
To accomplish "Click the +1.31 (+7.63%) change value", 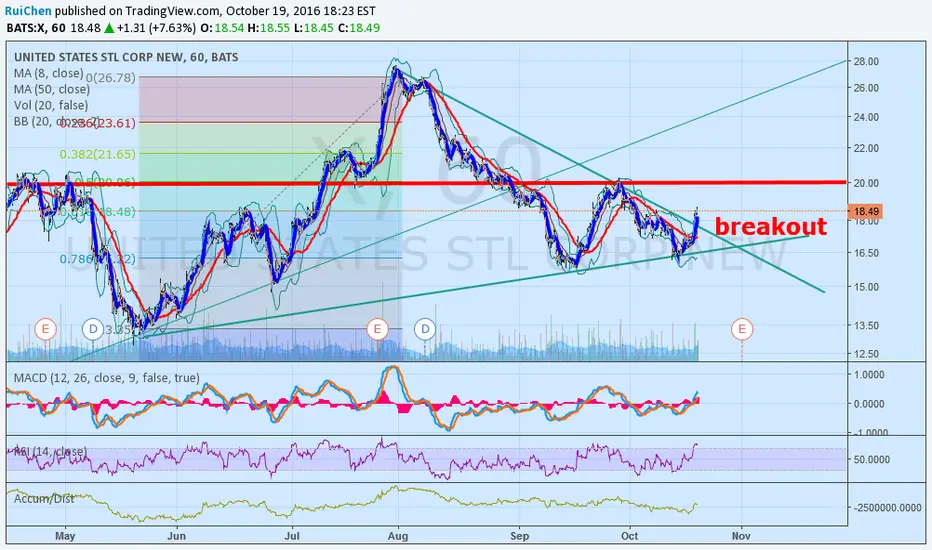I will point(156,28).
